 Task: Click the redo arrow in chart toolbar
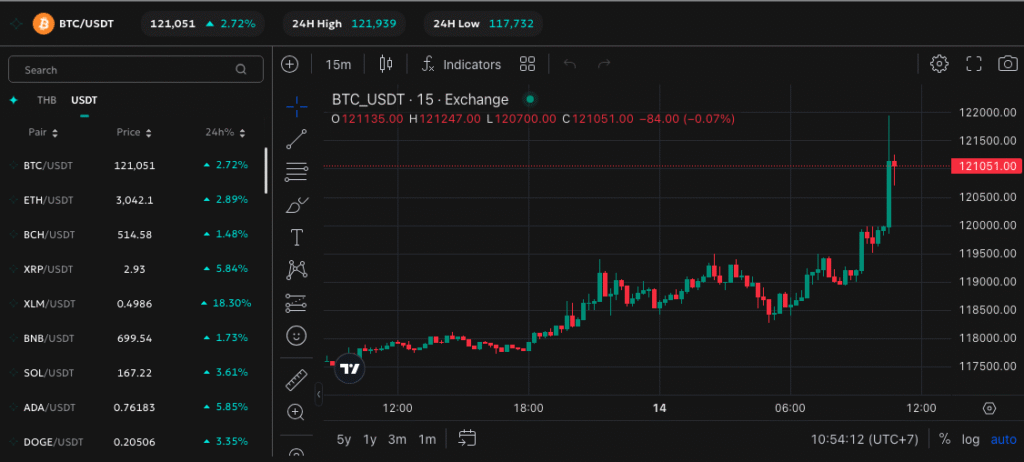click(604, 64)
